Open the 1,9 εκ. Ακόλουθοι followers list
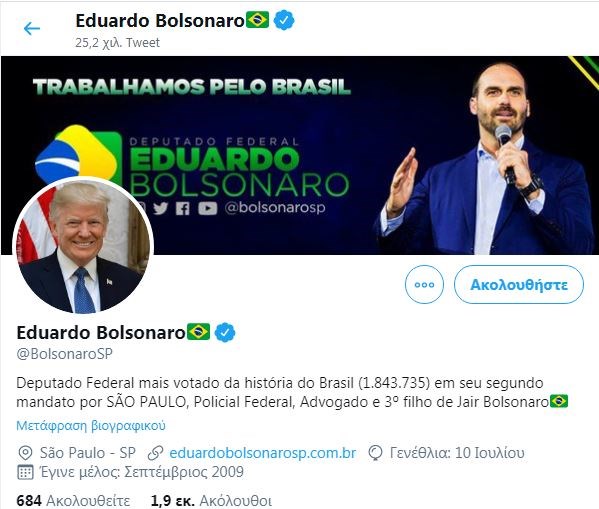 coord(211,501)
